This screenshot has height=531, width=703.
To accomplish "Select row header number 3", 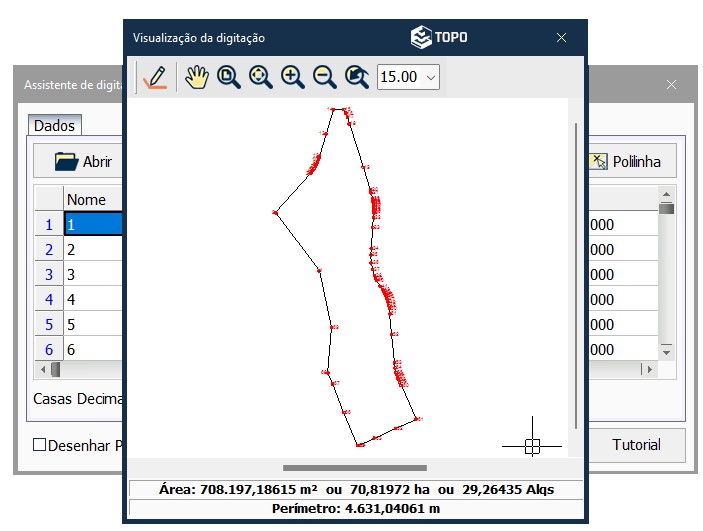I will [x=49, y=274].
